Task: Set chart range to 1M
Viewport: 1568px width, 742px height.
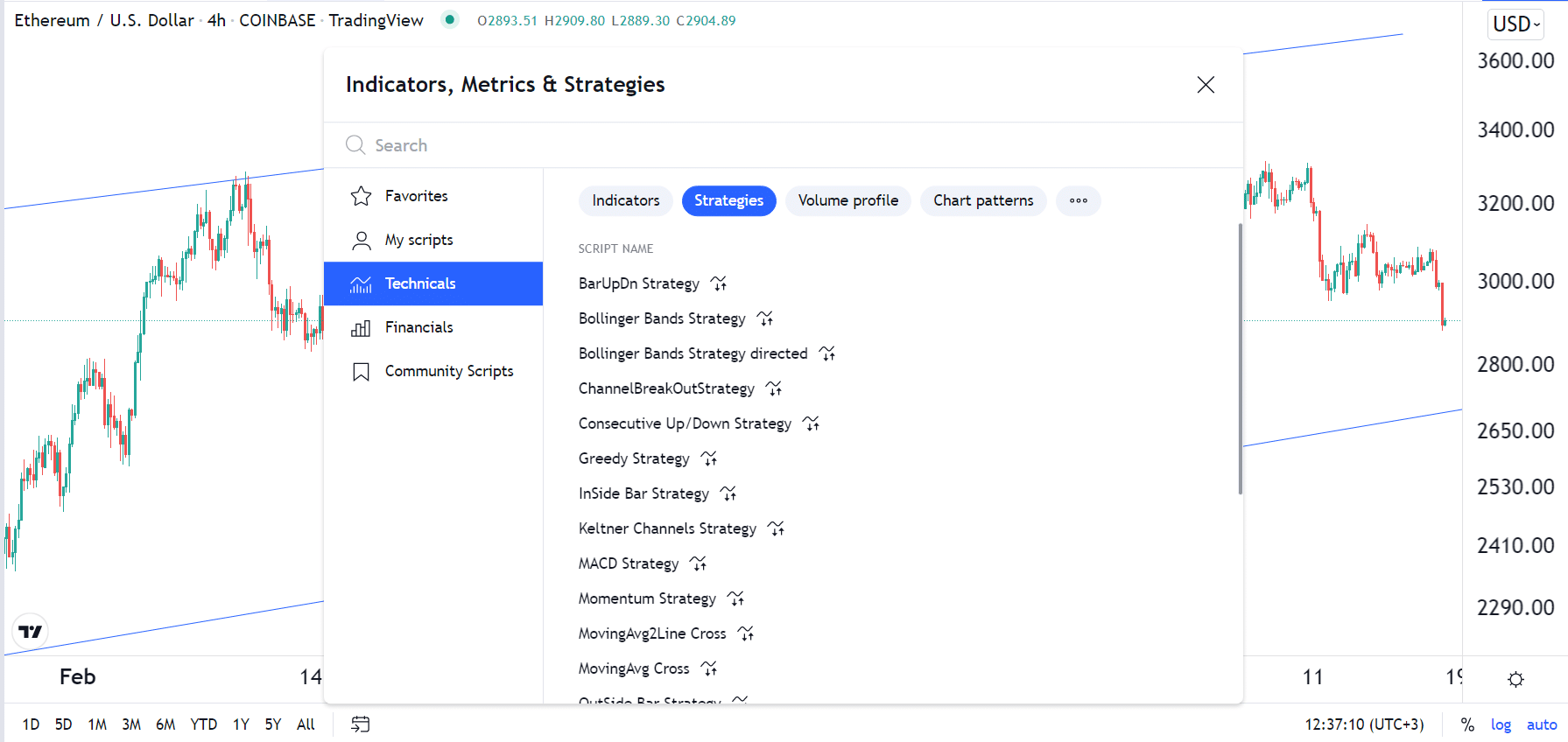Action: point(97,724)
